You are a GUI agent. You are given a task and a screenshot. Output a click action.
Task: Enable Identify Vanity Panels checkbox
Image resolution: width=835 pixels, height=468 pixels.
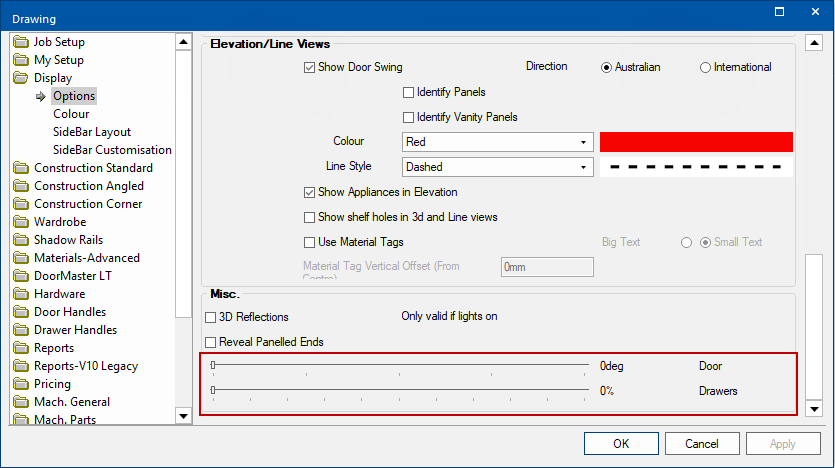(408, 117)
